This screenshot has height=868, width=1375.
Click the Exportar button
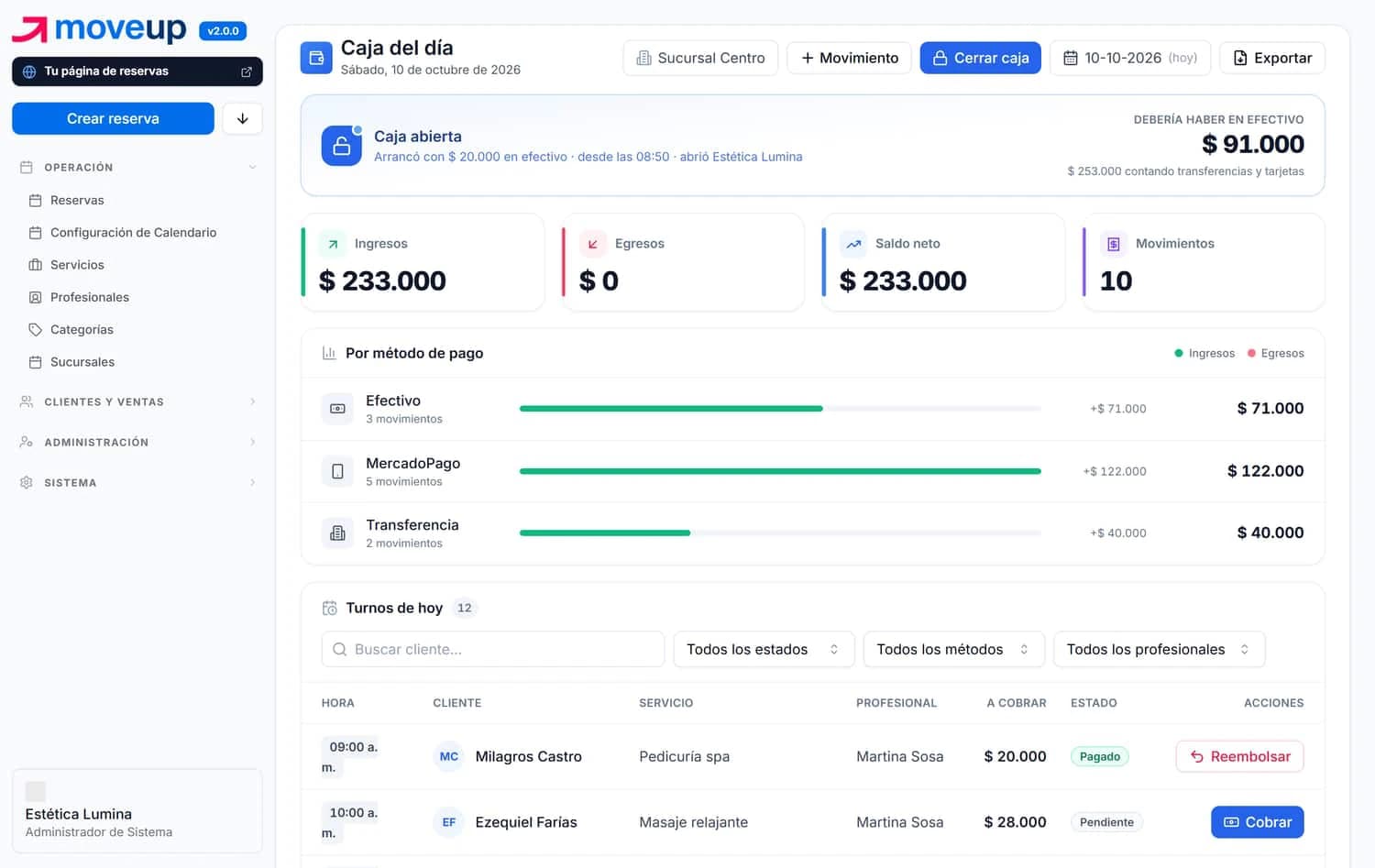click(x=1272, y=58)
